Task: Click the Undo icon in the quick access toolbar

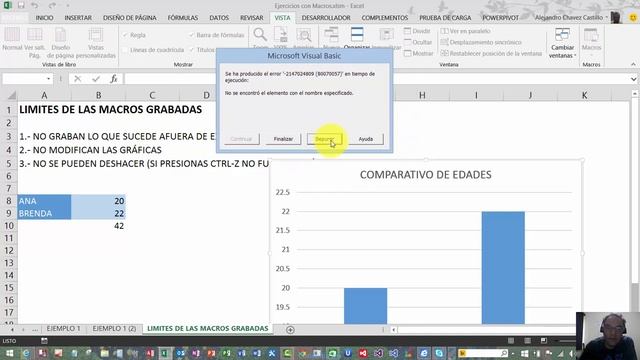Action: click(x=35, y=6)
